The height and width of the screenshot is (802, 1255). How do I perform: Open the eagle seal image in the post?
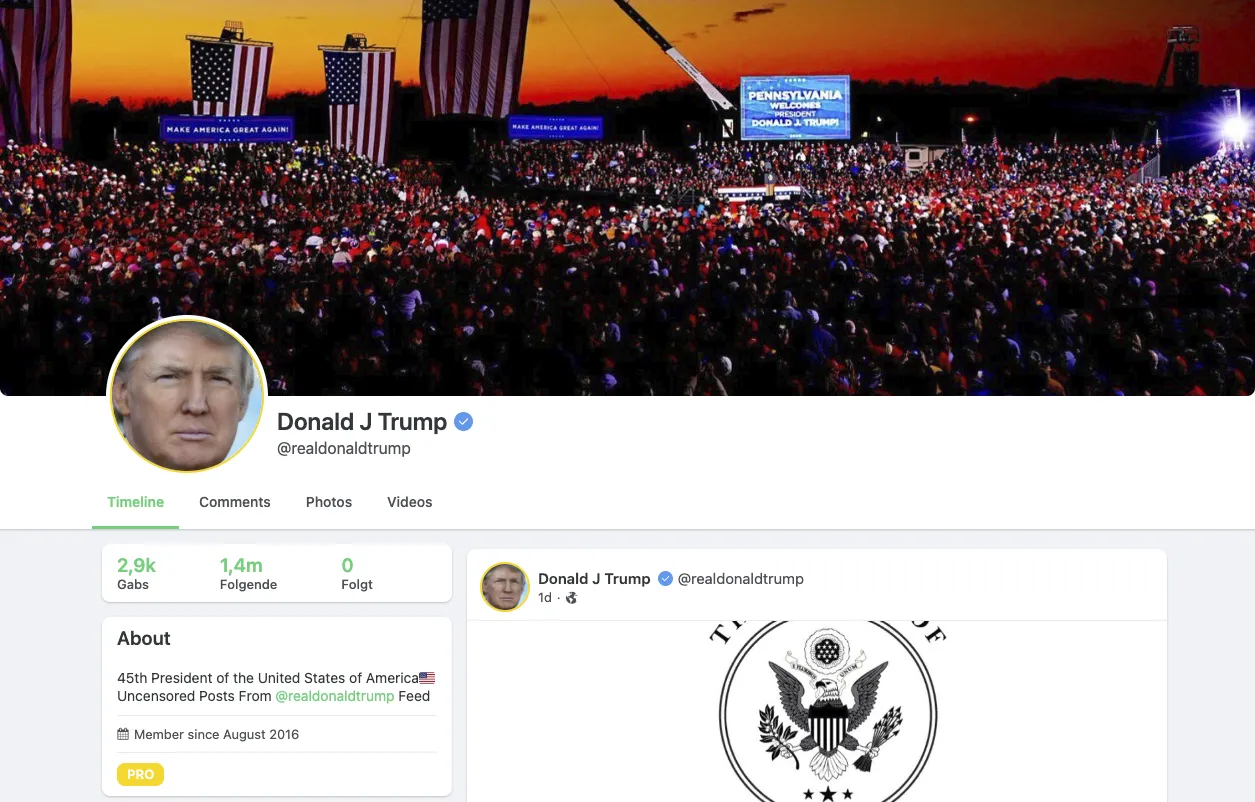point(827,711)
